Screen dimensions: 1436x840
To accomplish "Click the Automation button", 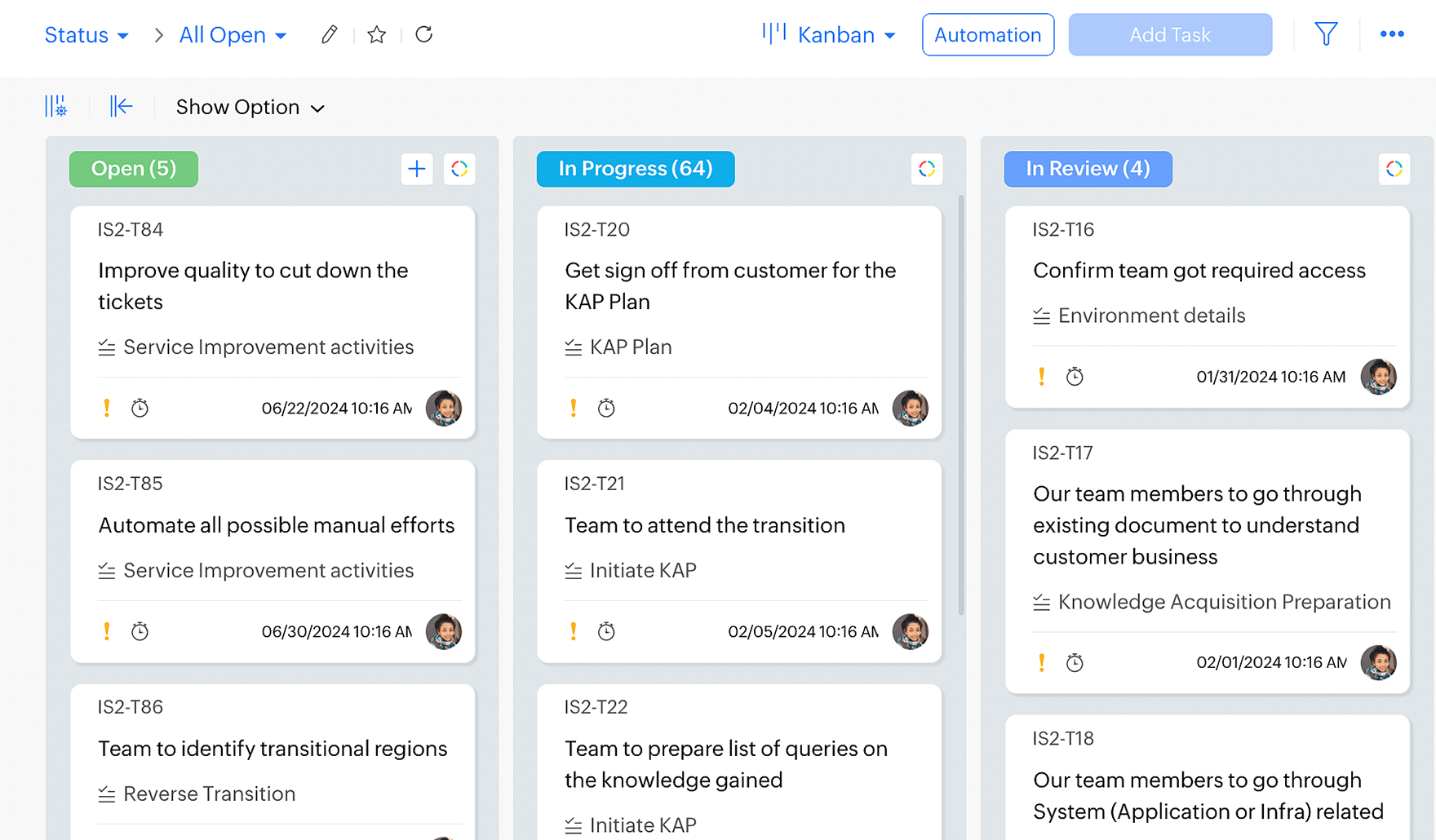I will tap(987, 35).
